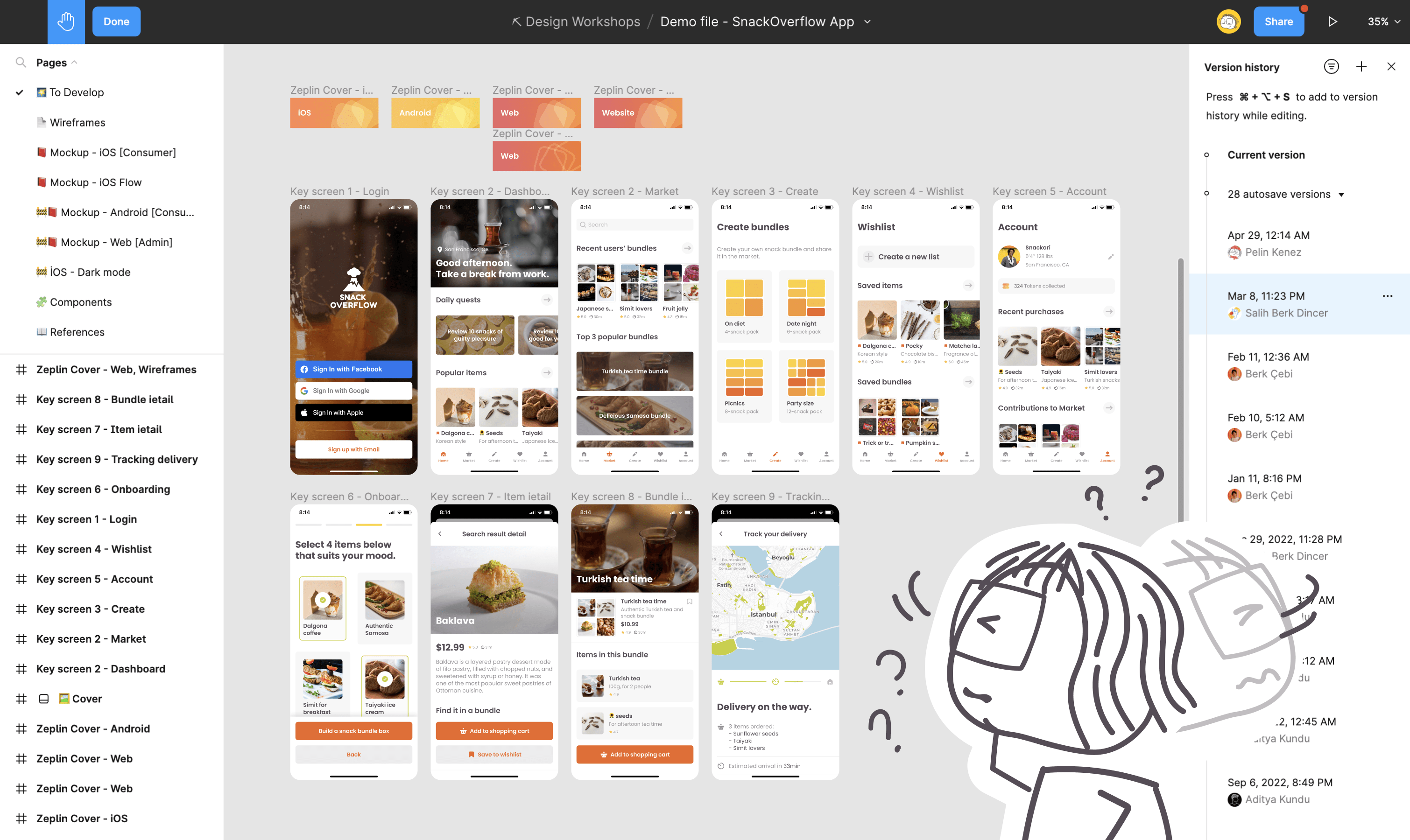This screenshot has width=1410, height=840.
Task: Expand 28 autosave versions
Action: coord(1341,195)
